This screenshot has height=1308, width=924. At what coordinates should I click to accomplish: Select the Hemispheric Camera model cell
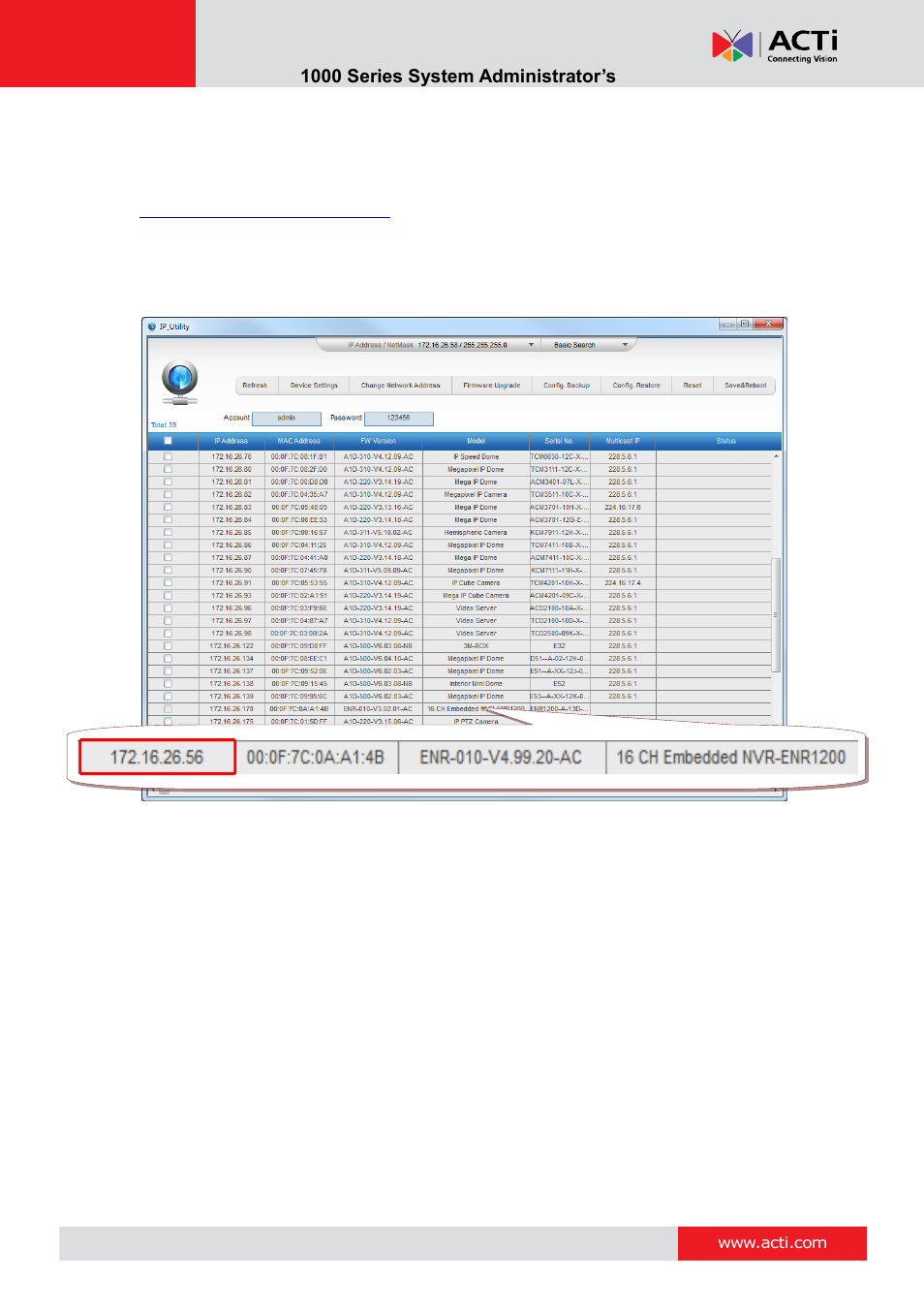tap(476, 532)
